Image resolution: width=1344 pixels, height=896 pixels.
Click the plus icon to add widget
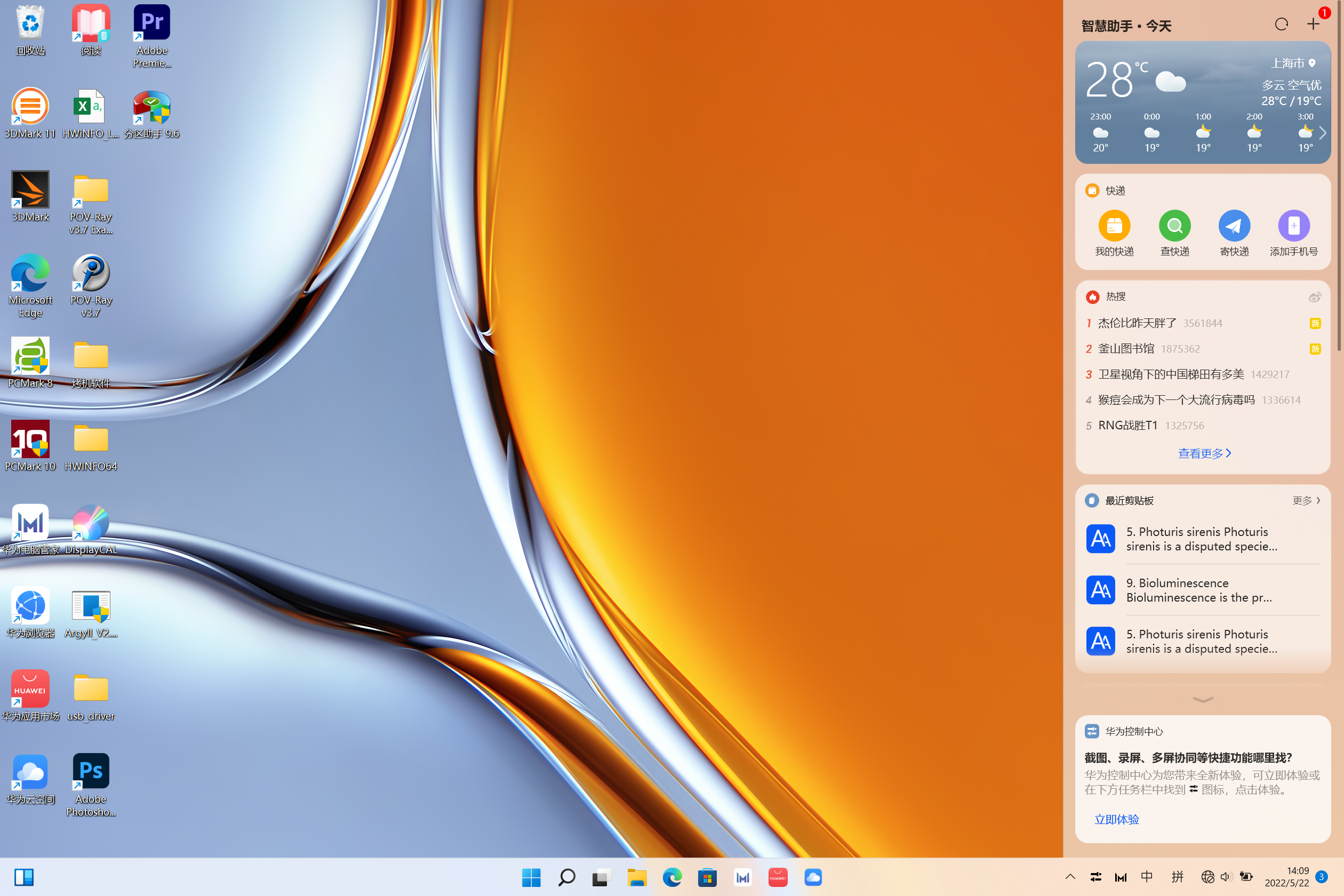coord(1313,24)
